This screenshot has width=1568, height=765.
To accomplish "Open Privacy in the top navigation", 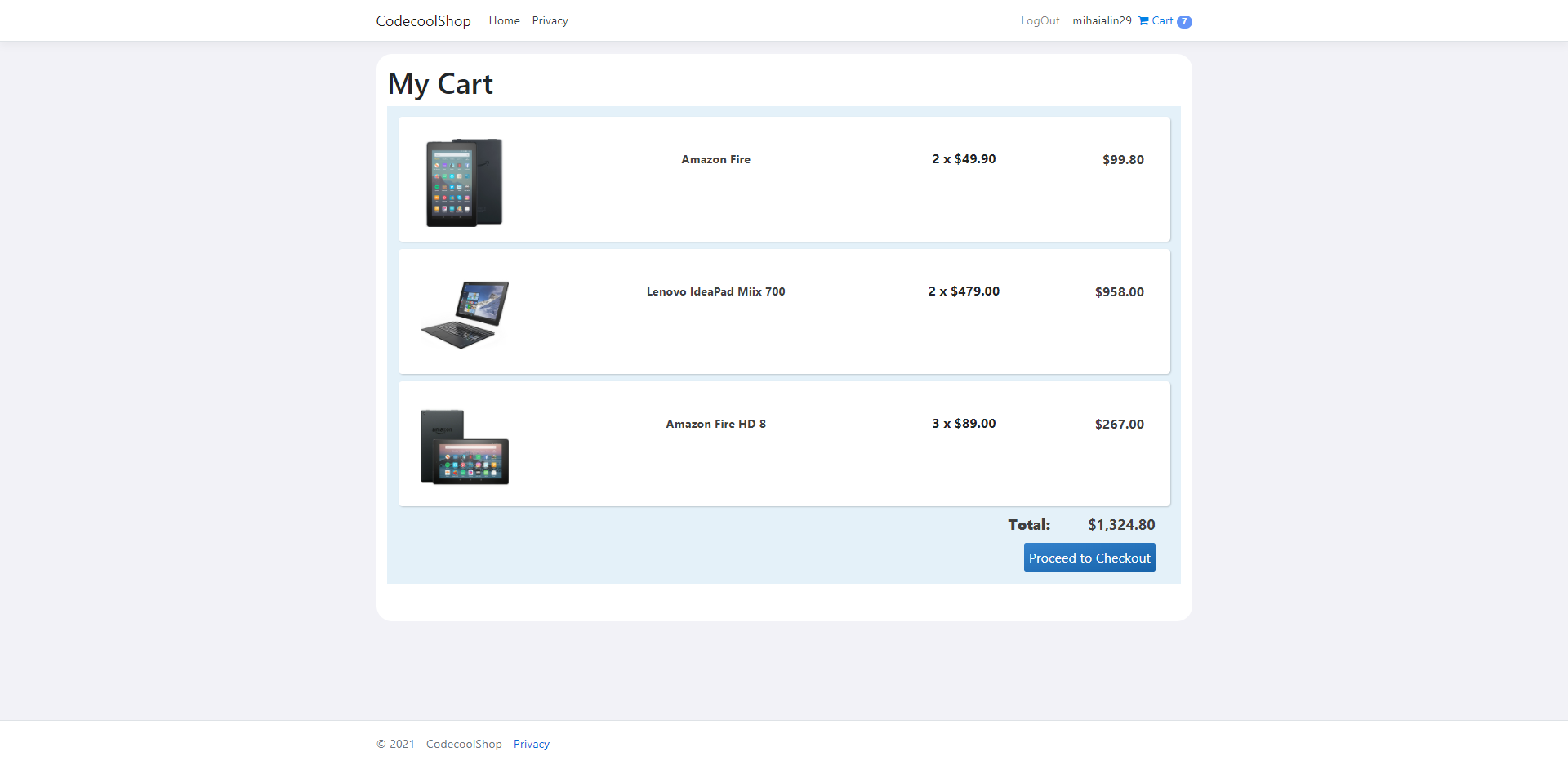I will point(550,21).
